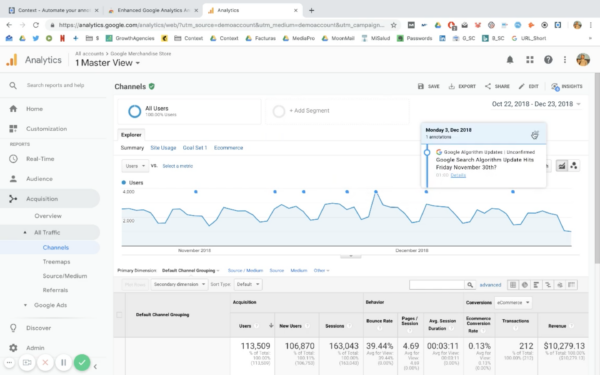Switch to data table view icon
This screenshot has height=375, width=600.
[x=513, y=285]
